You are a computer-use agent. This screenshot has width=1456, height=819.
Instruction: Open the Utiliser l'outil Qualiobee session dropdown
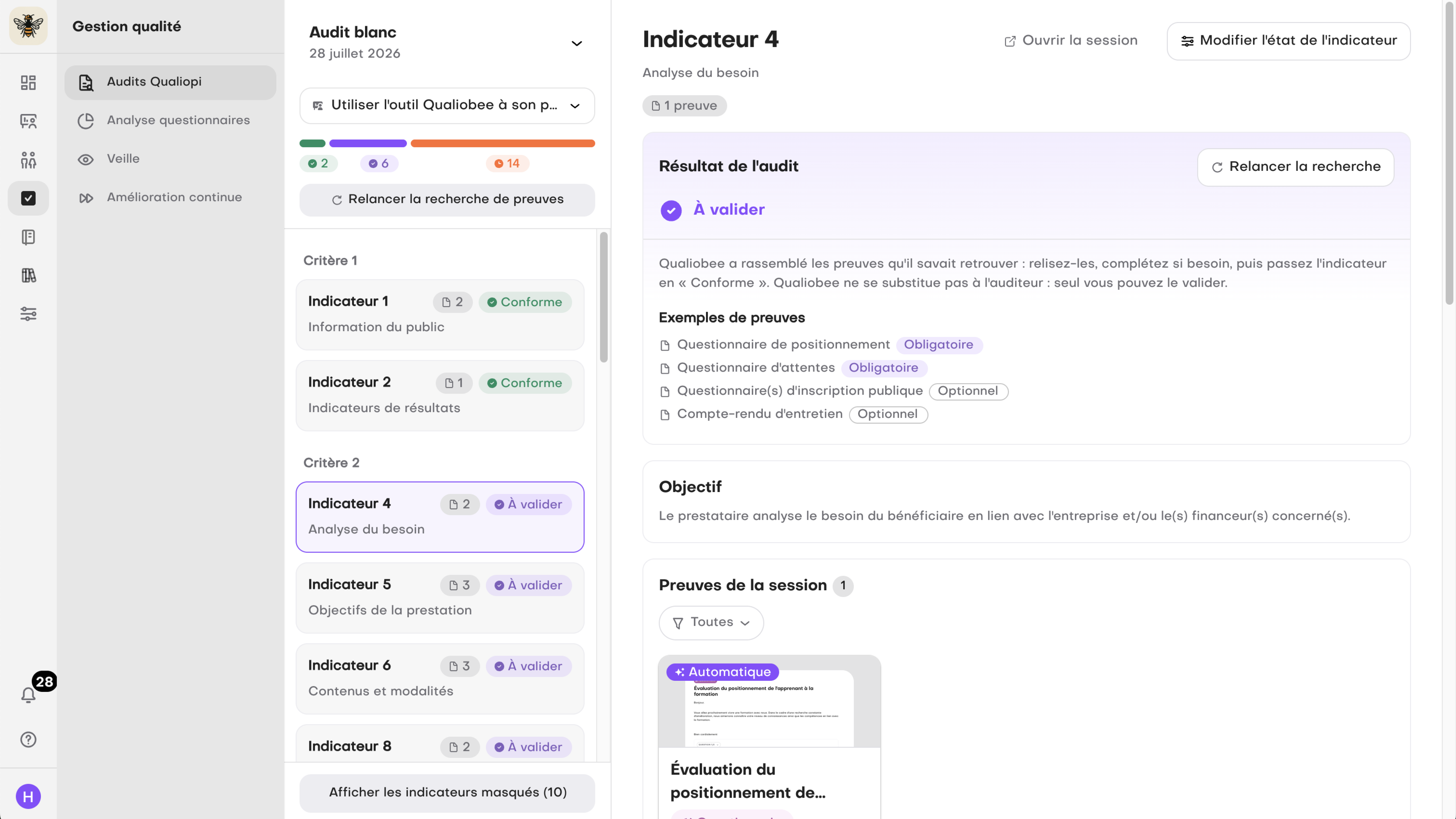coord(447,106)
